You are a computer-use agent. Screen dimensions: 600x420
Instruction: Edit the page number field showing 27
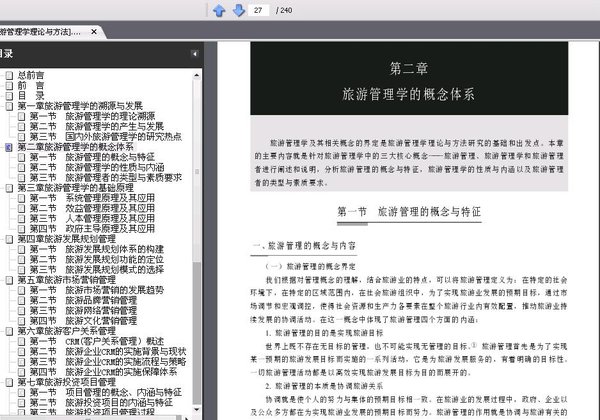pyautogui.click(x=259, y=10)
